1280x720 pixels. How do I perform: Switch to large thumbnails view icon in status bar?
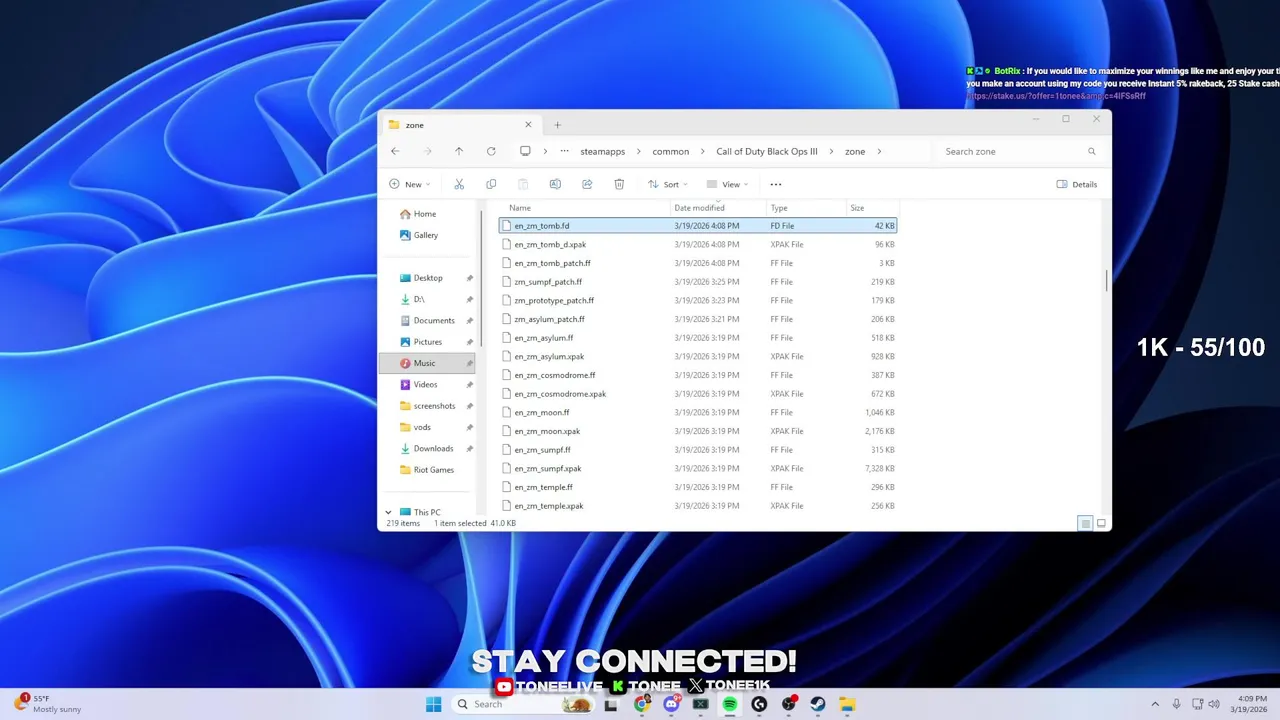point(1101,523)
